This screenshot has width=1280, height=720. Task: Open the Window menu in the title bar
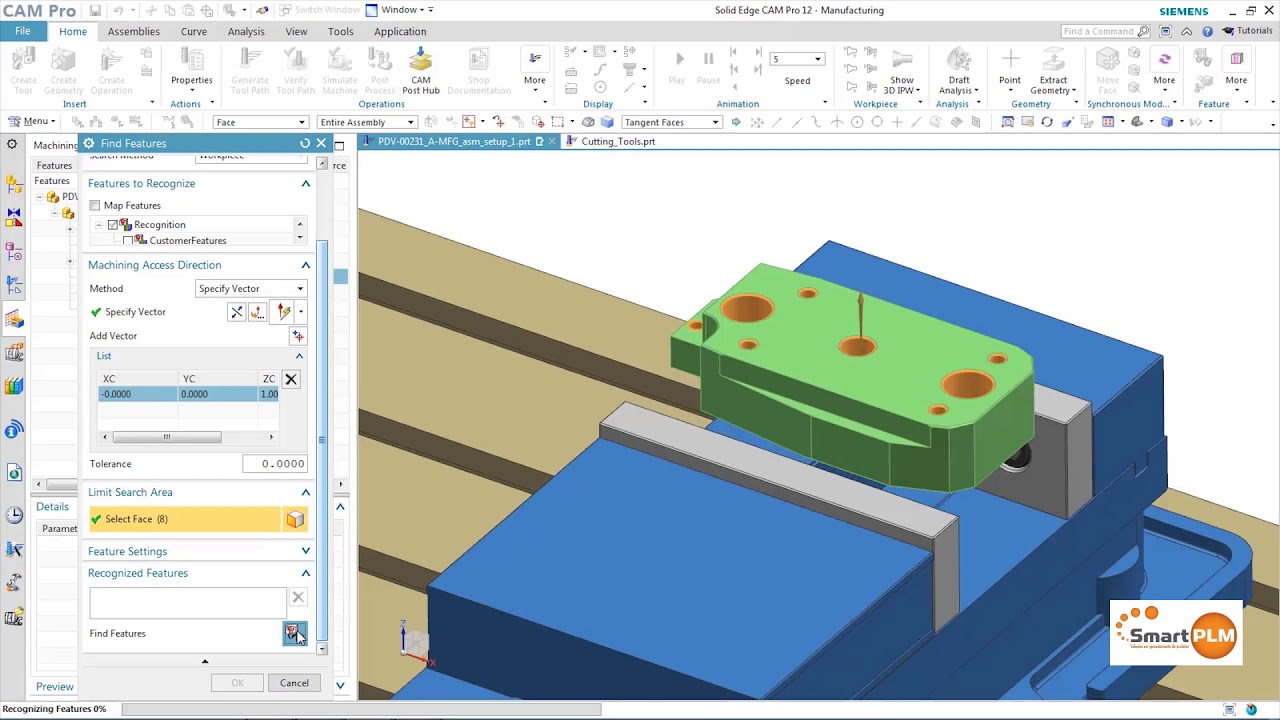point(398,10)
